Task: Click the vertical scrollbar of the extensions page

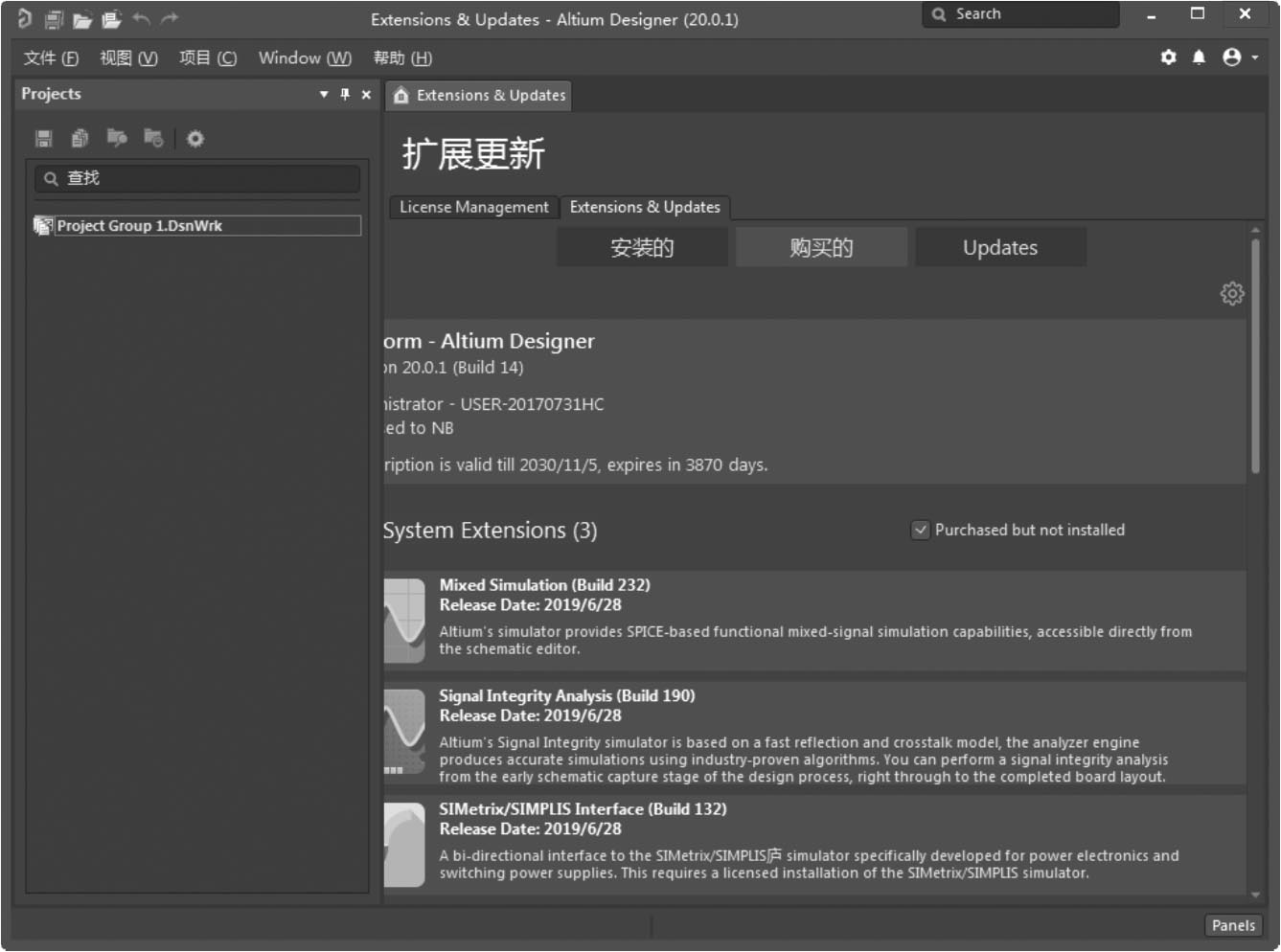Action: [1255, 354]
